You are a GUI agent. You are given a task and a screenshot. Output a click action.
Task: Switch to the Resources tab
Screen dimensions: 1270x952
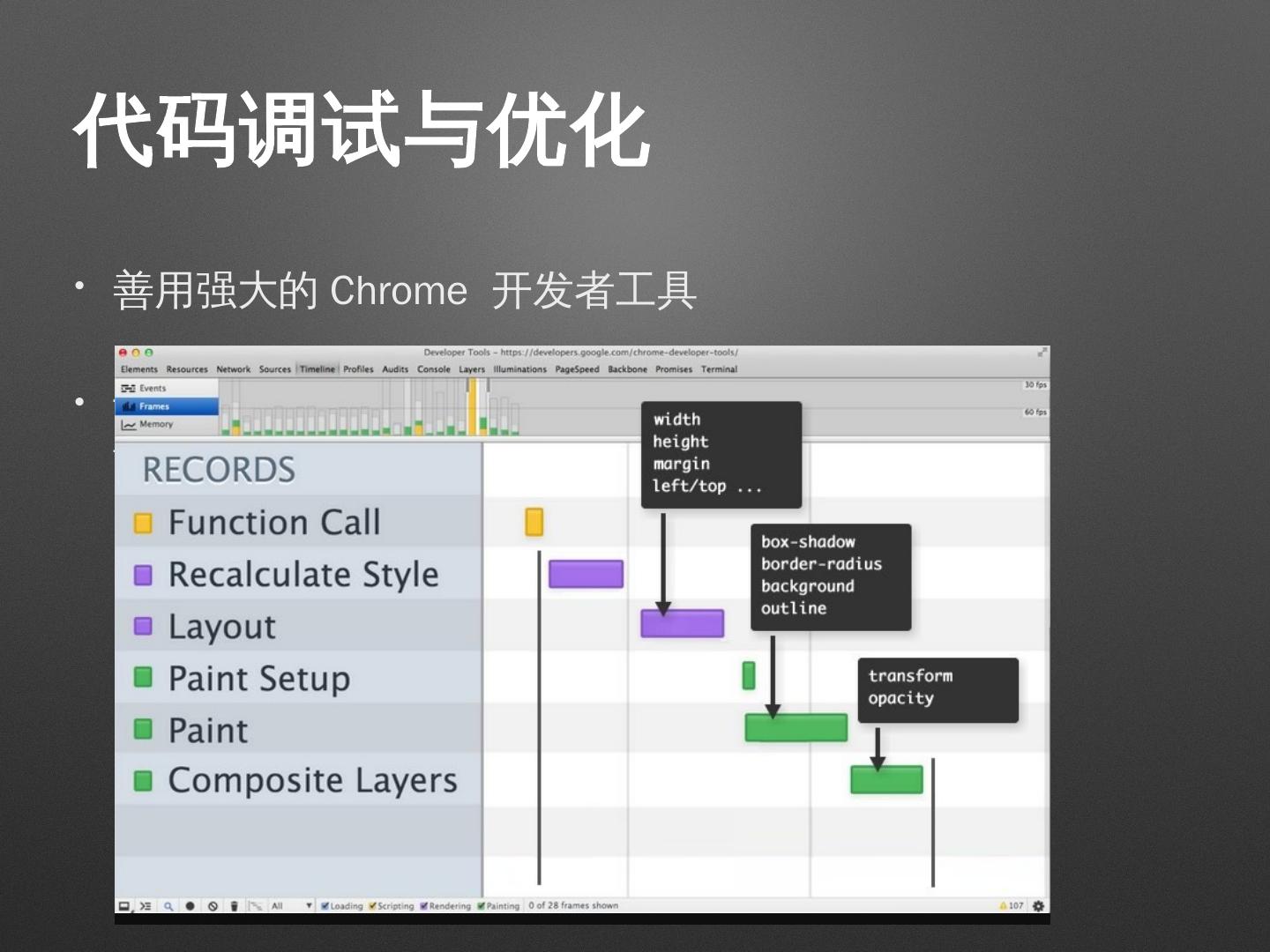pos(187,369)
